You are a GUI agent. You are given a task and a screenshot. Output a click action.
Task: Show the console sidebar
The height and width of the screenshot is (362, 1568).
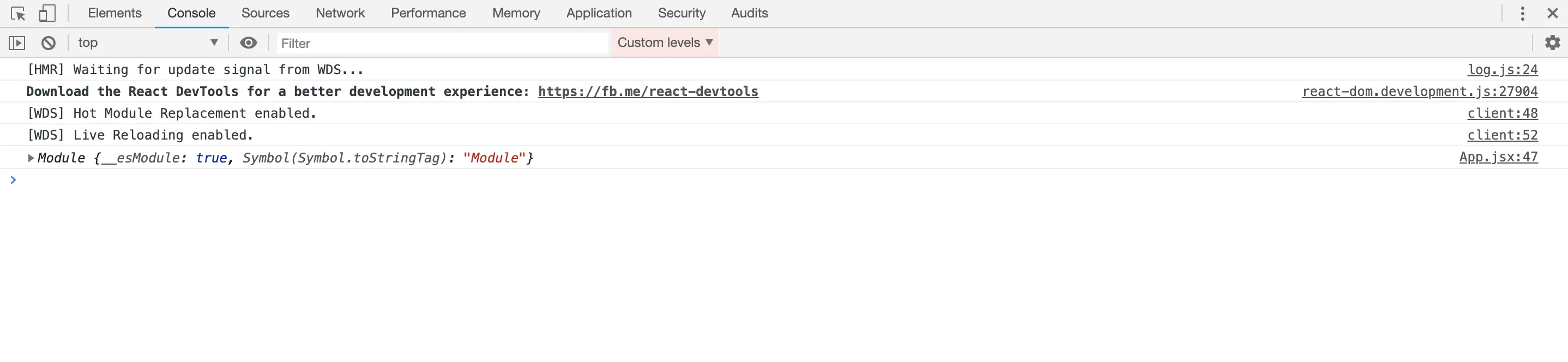17,43
